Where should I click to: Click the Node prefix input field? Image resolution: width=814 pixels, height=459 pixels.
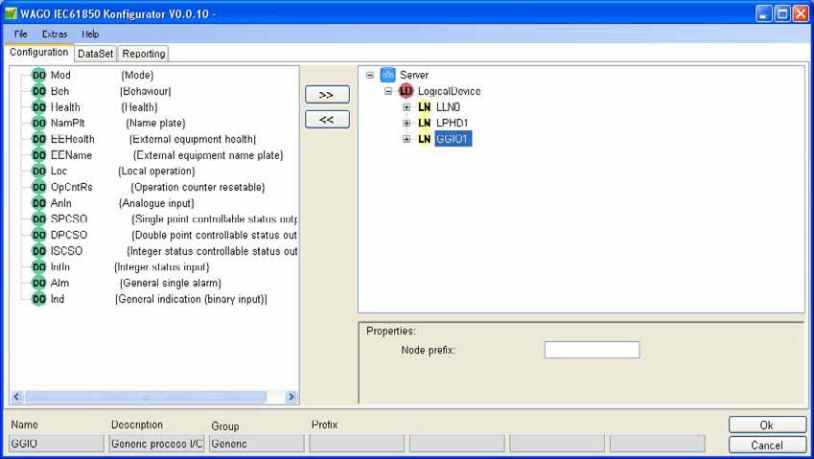pos(592,350)
